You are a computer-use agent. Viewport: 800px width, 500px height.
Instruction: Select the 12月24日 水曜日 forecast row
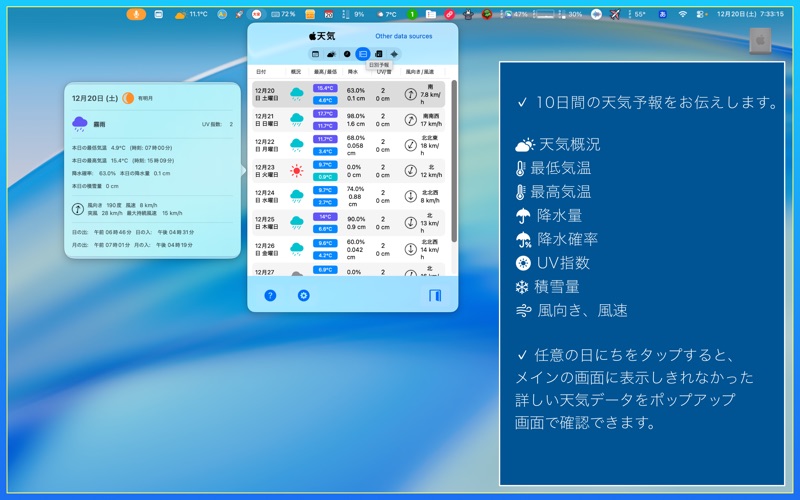[348, 196]
